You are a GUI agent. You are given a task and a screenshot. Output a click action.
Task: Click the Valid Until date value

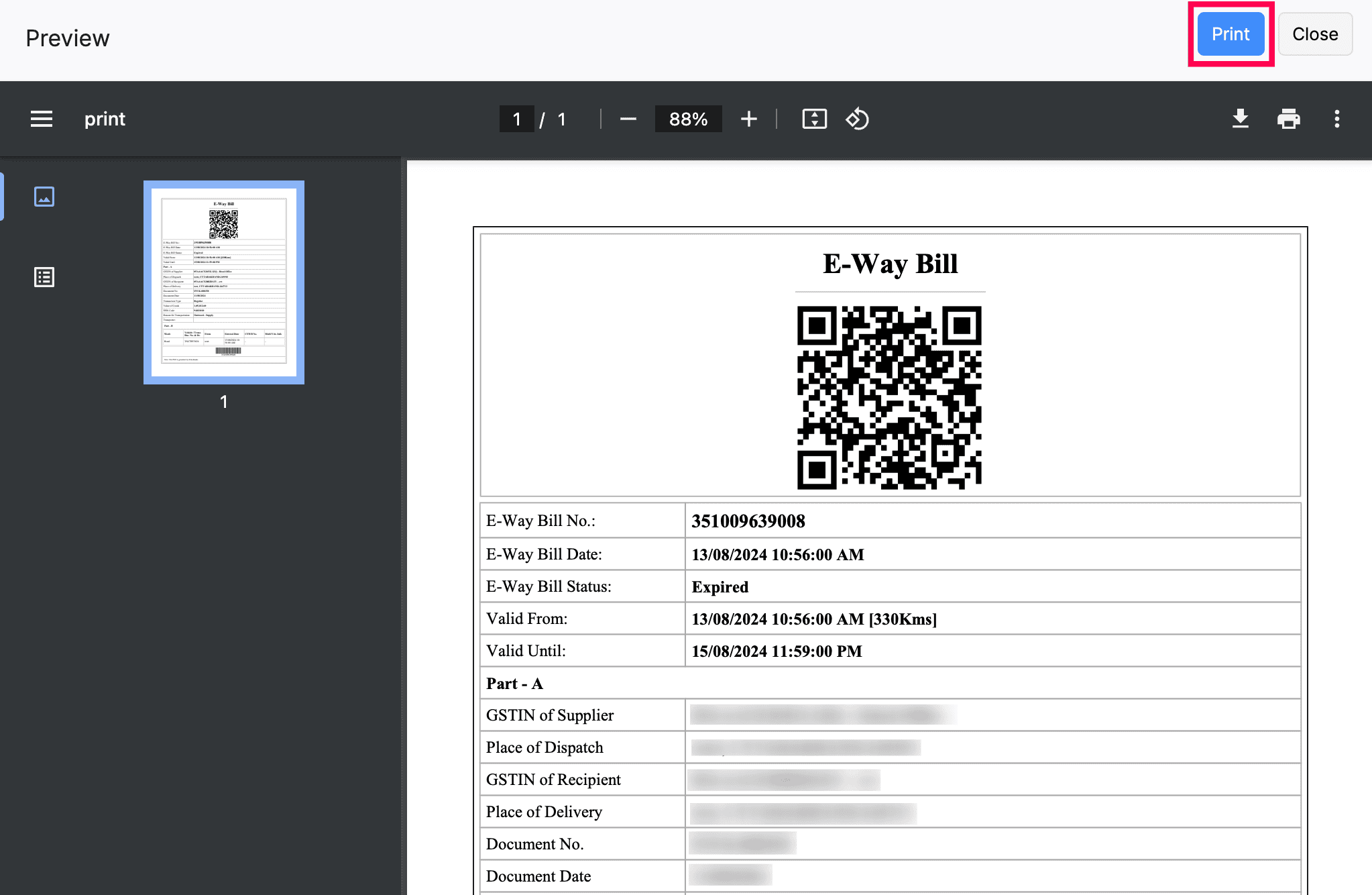[777, 651]
